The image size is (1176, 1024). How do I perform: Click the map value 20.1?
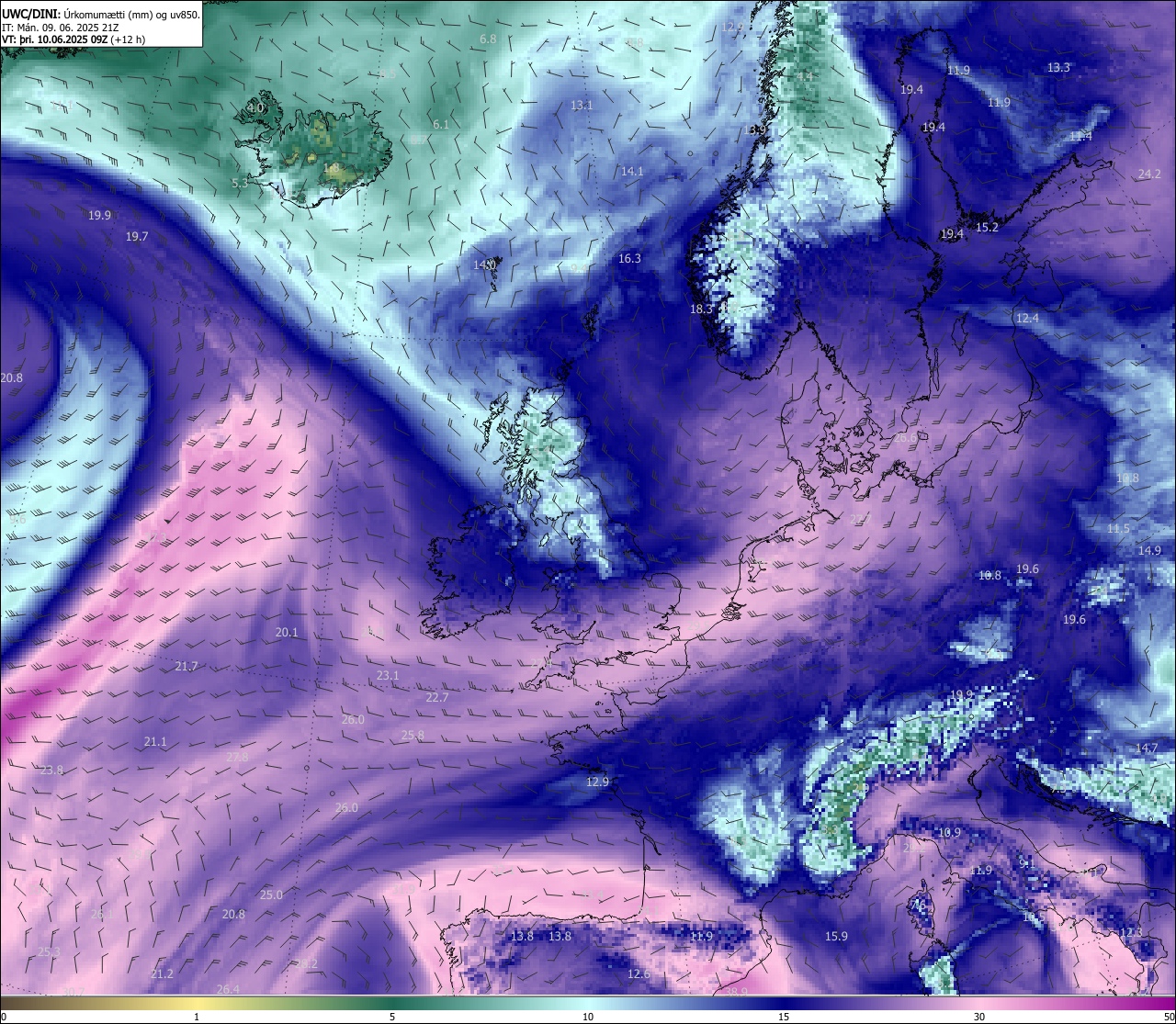[287, 632]
